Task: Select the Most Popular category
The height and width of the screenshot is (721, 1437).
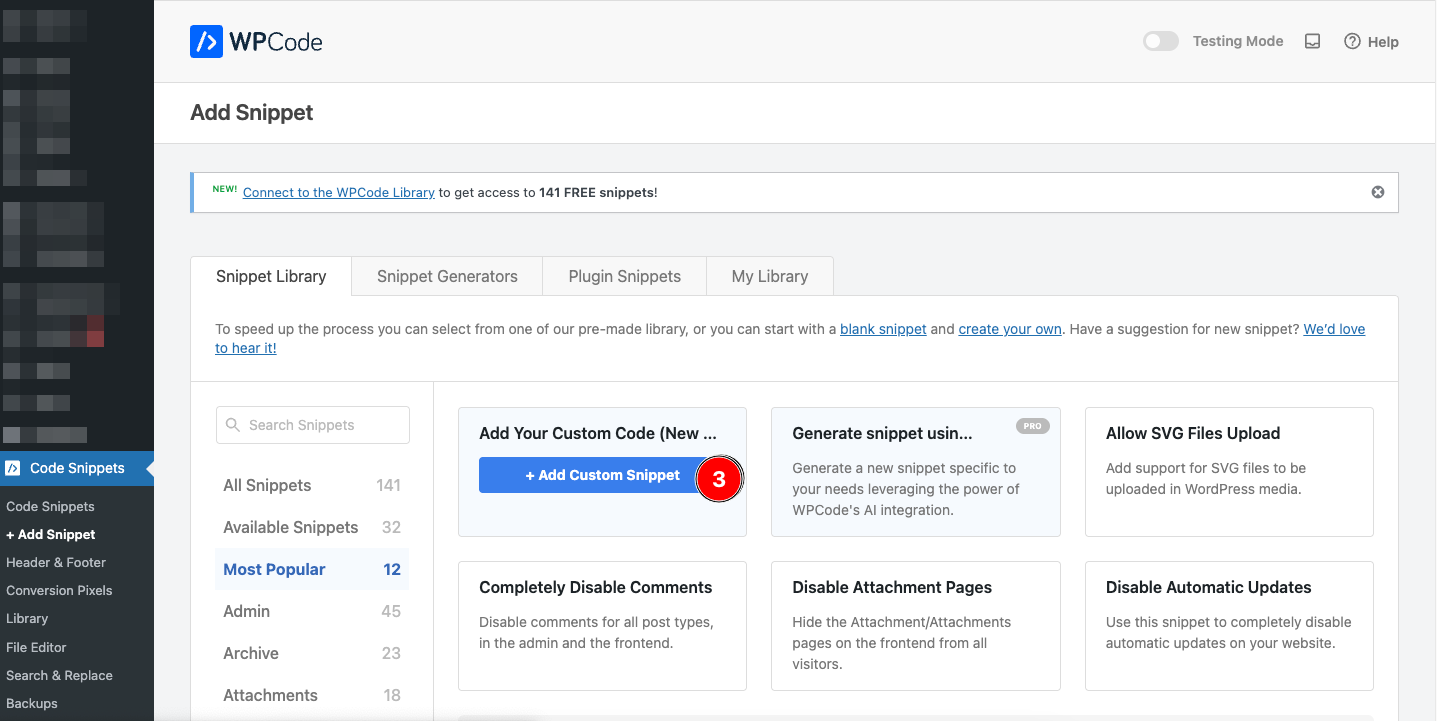Action: [x=312, y=569]
